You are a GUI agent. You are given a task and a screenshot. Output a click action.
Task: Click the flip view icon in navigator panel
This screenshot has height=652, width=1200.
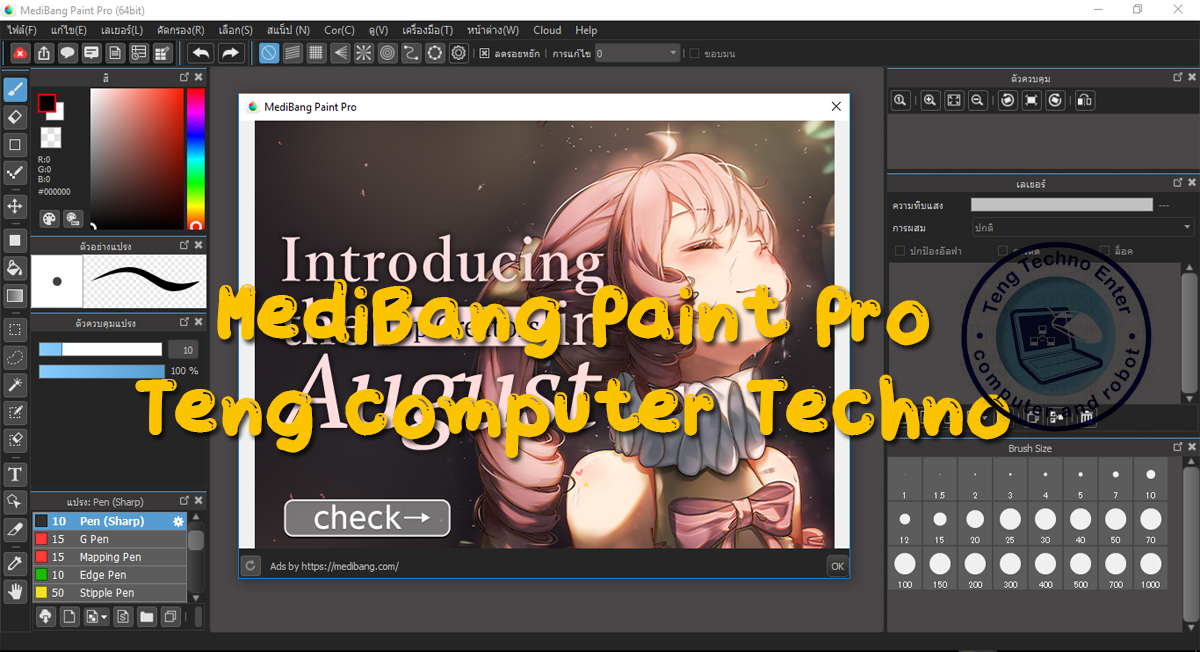click(1085, 100)
